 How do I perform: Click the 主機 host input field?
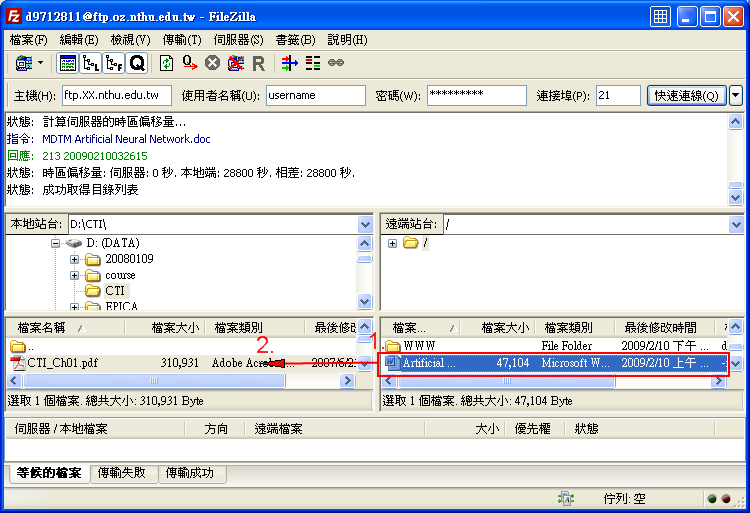(x=116, y=96)
